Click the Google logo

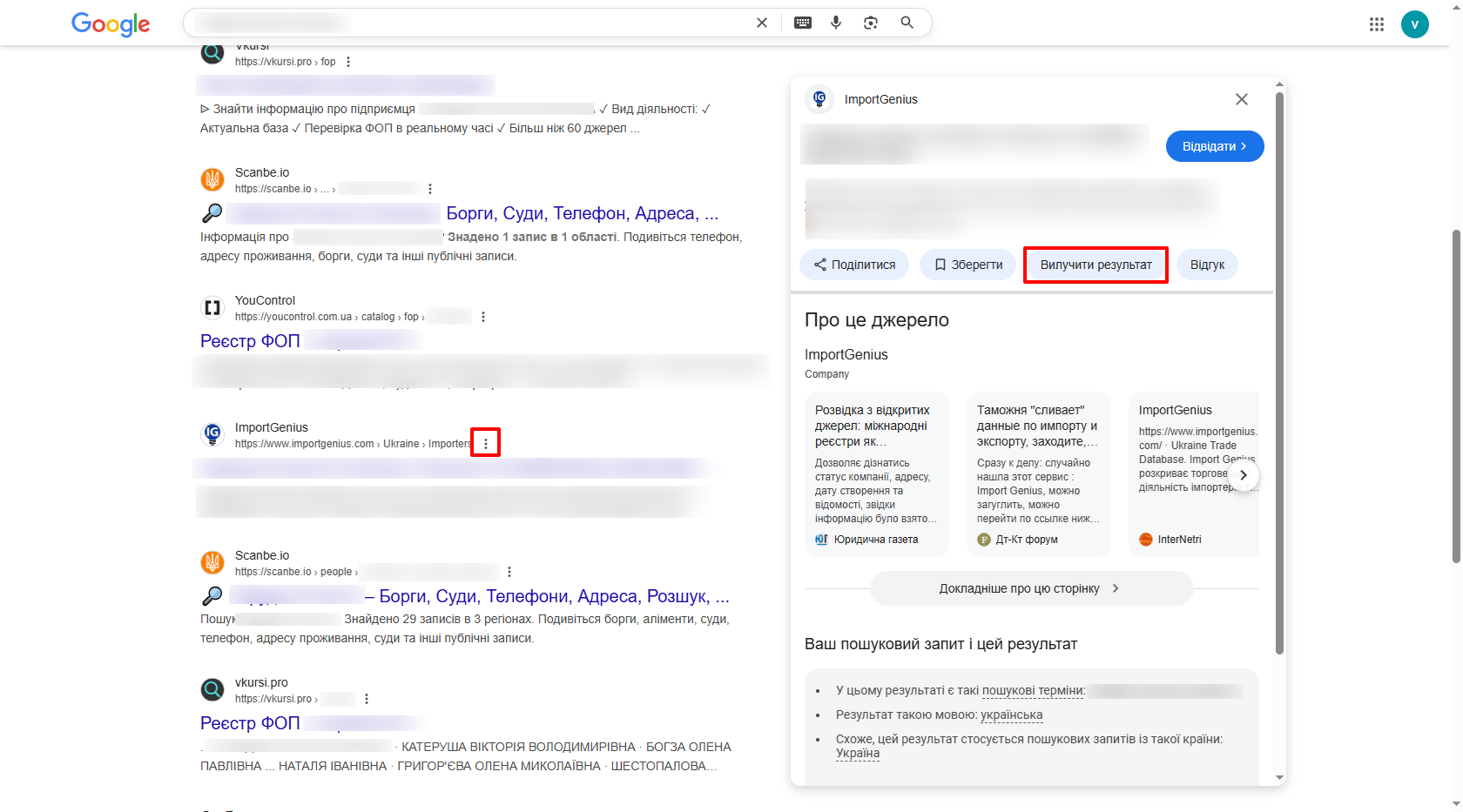(111, 23)
